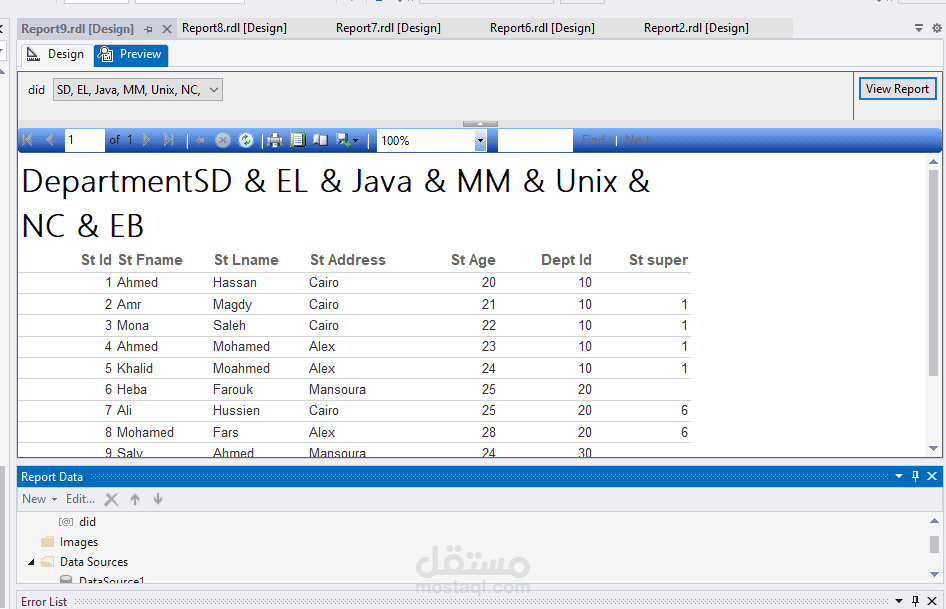
Task: Click back to parent report arrow
Action: [x=200, y=141]
